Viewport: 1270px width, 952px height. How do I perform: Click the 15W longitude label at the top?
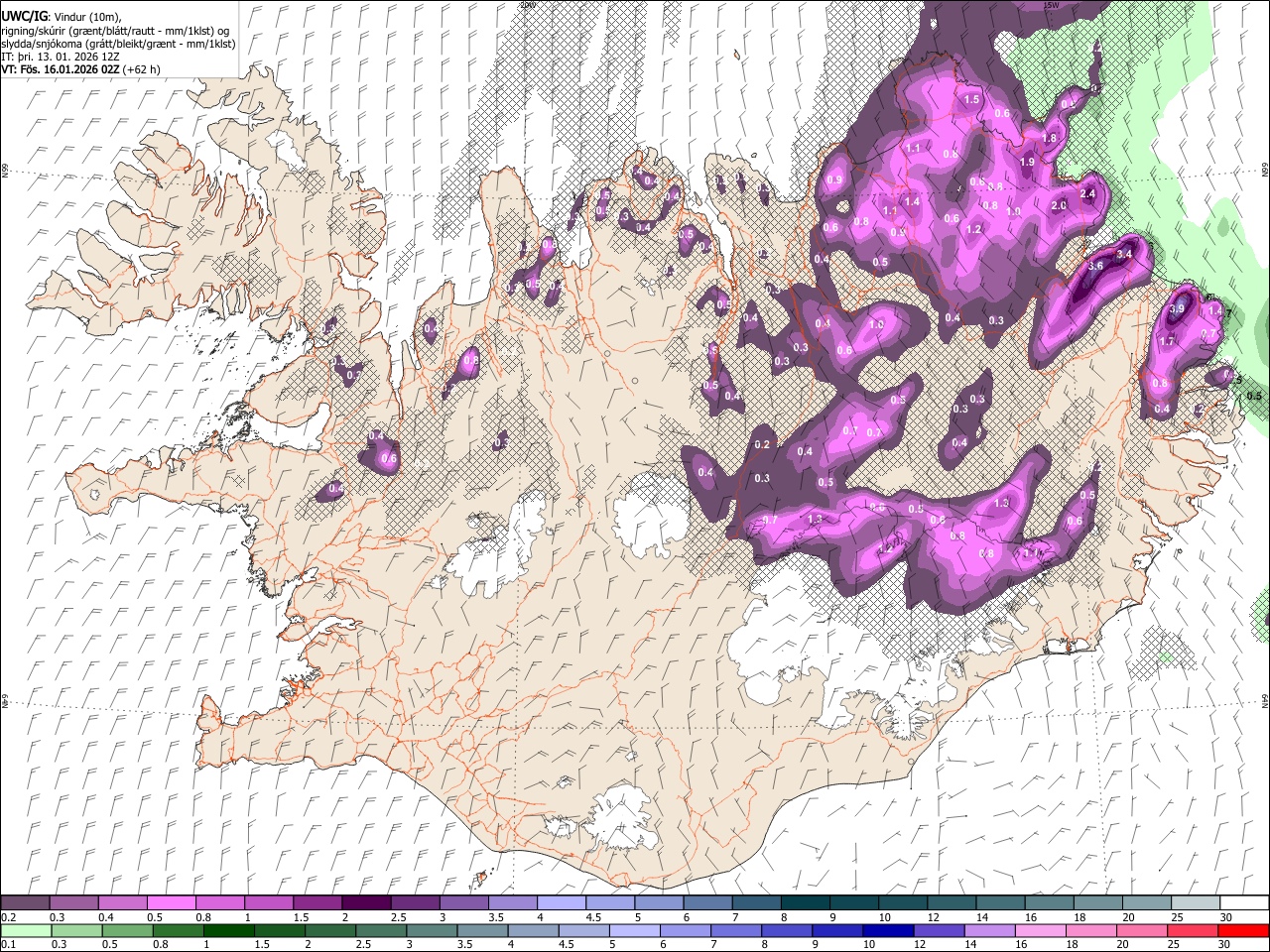pyautogui.click(x=1051, y=5)
